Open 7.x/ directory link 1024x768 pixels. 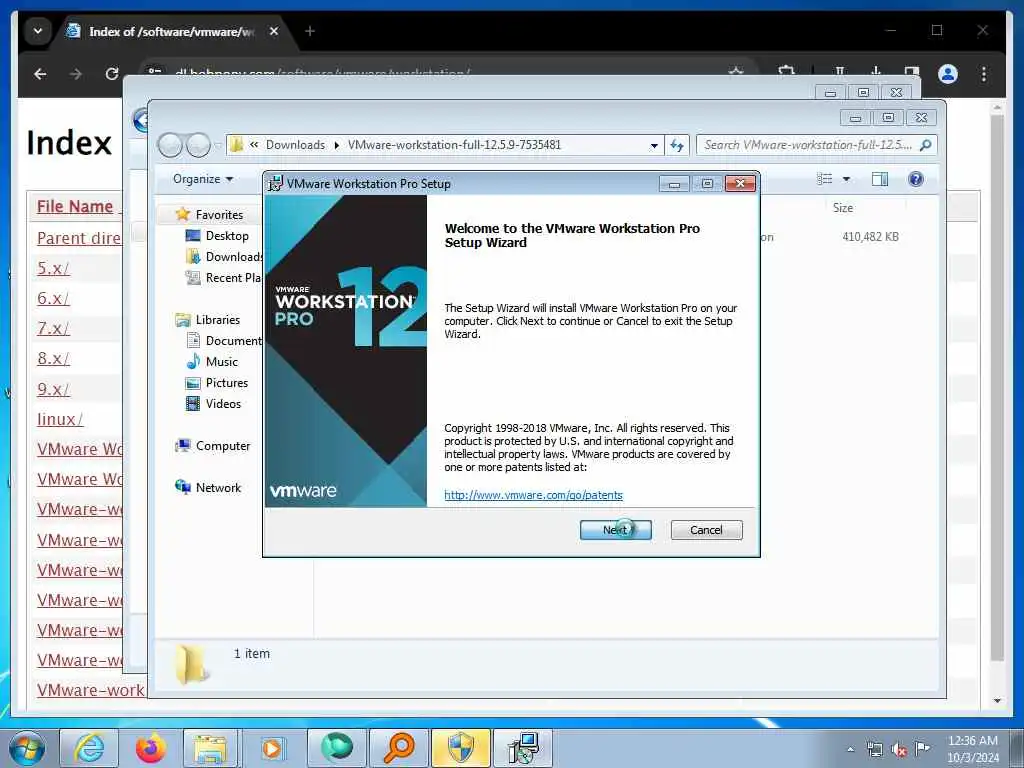pos(53,328)
